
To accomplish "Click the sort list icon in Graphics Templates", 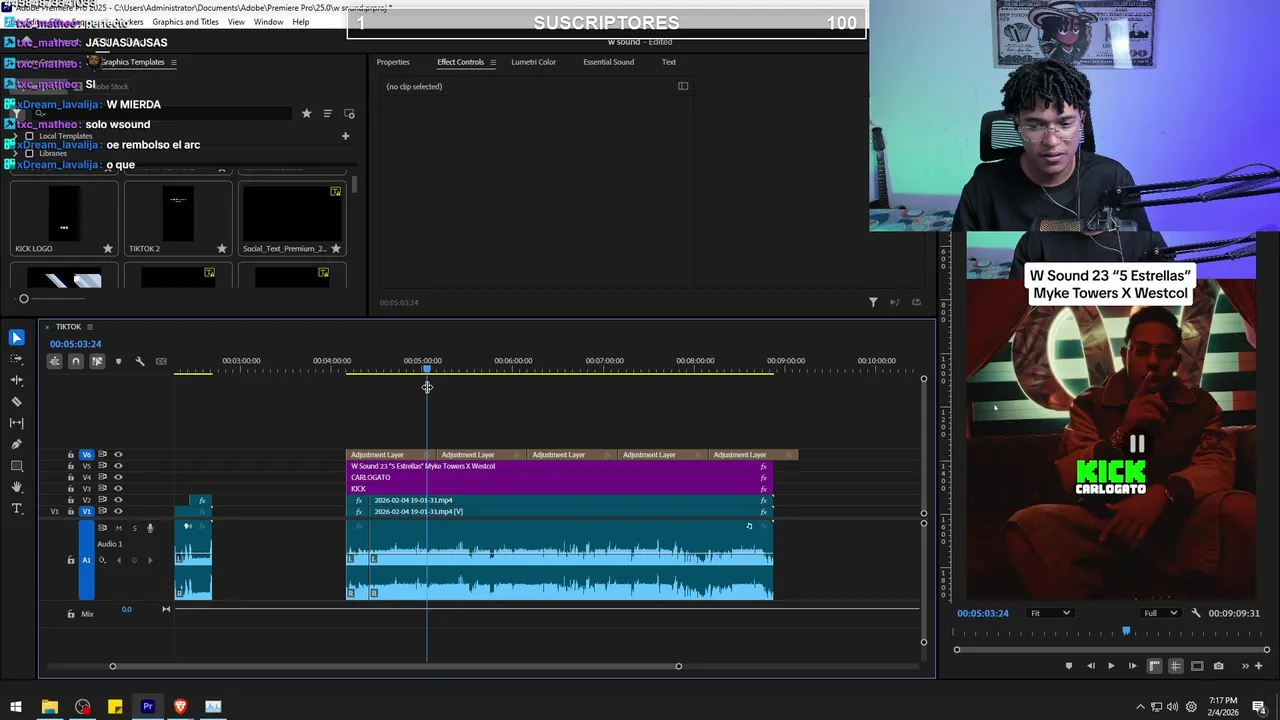I will point(327,113).
